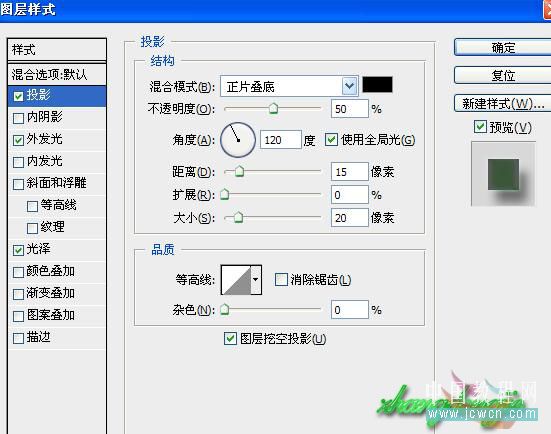The height and width of the screenshot is (434, 551).
Task: Check the 纹理 checkbox
Action: tap(32, 228)
